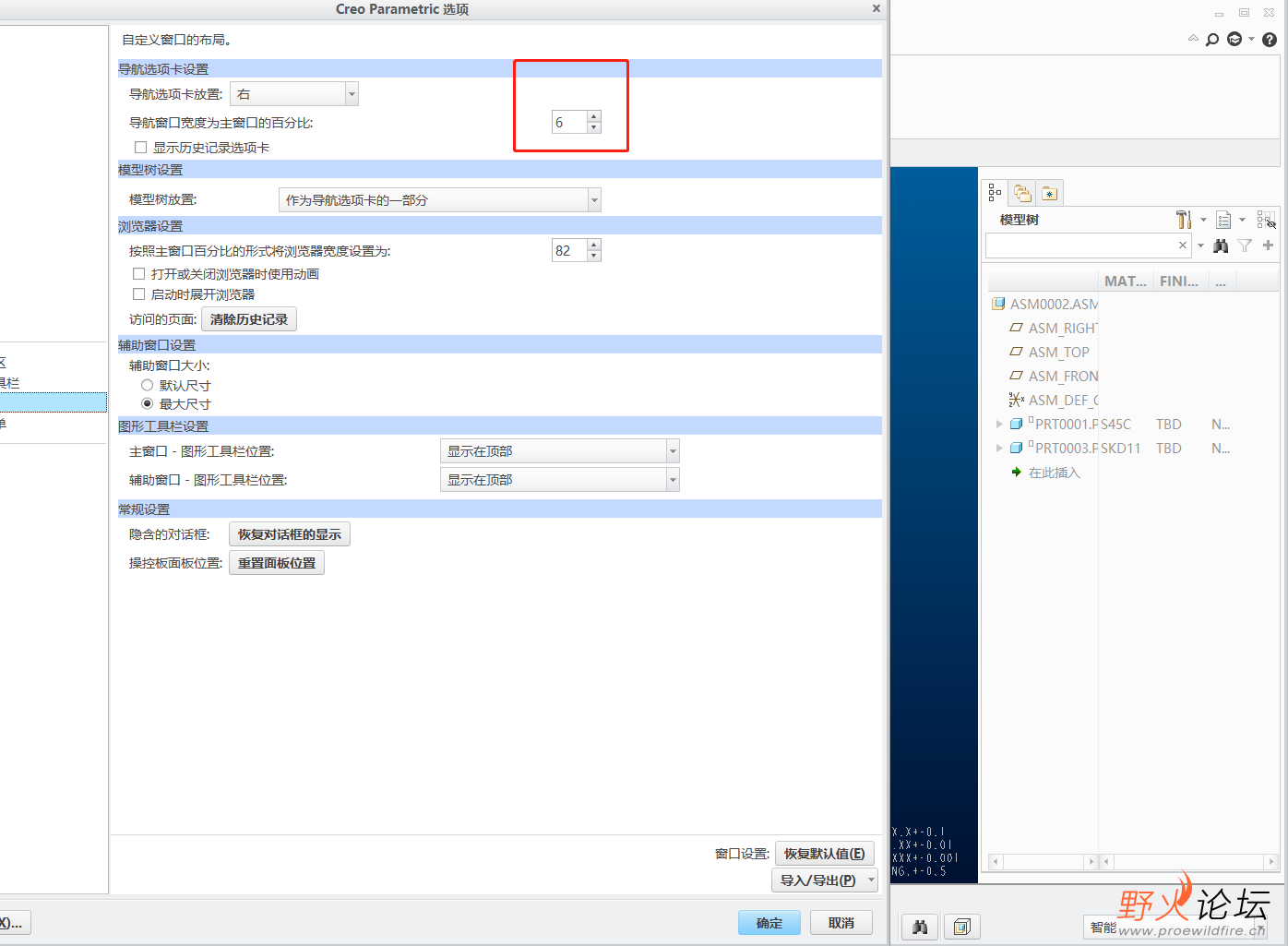Screen dimensions: 1288x946
Task: Open model tree Settings hammer icon
Action: pyautogui.click(x=1184, y=220)
